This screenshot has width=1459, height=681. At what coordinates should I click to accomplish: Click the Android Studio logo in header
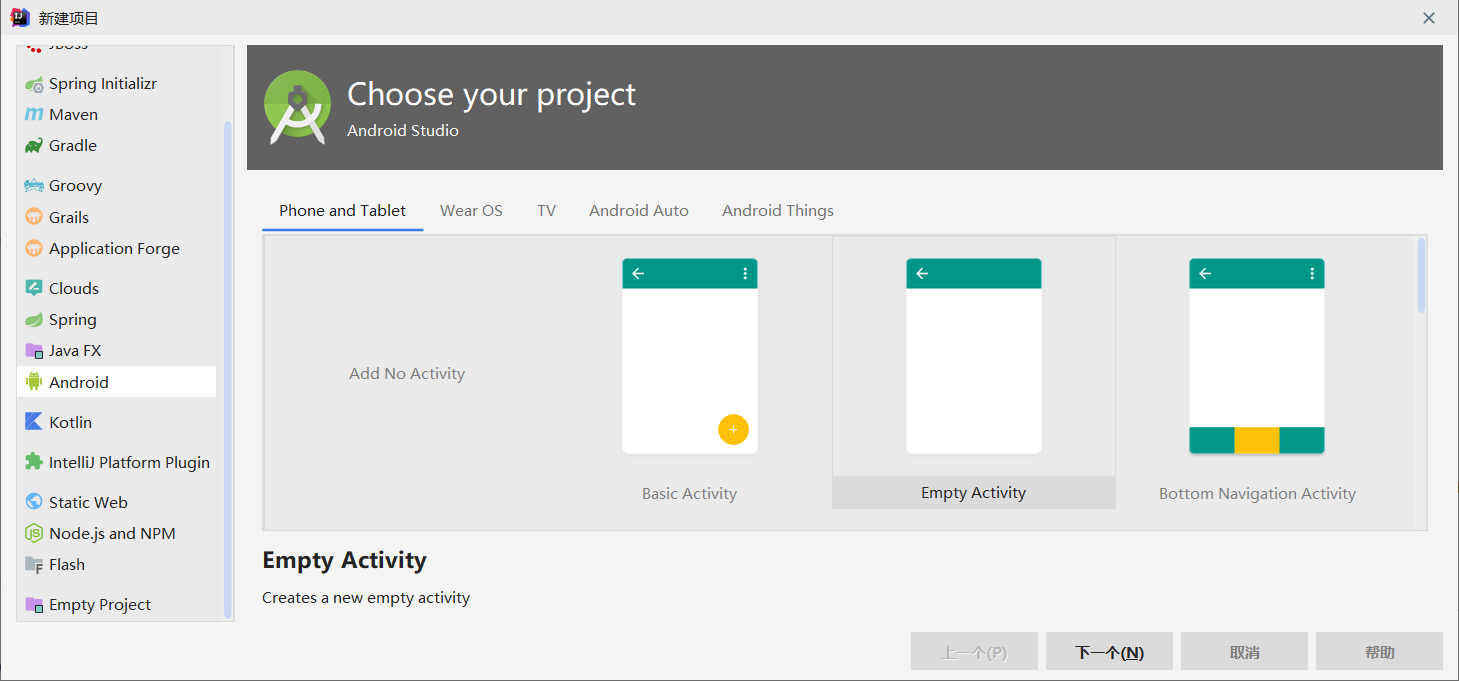(x=297, y=108)
